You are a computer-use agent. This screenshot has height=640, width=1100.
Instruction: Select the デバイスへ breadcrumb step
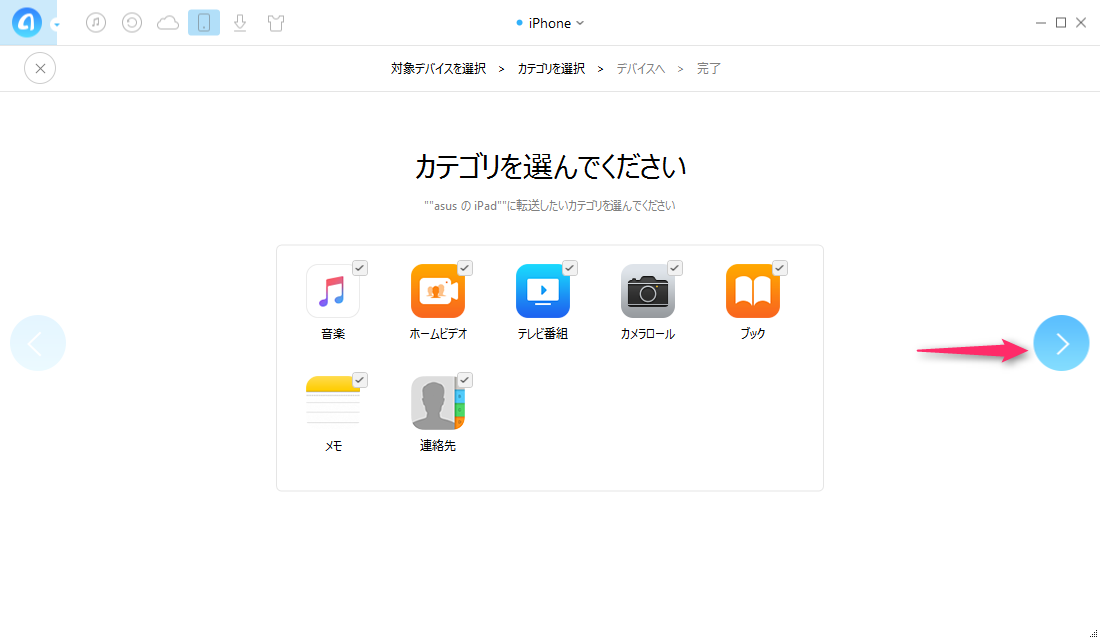tap(640, 69)
